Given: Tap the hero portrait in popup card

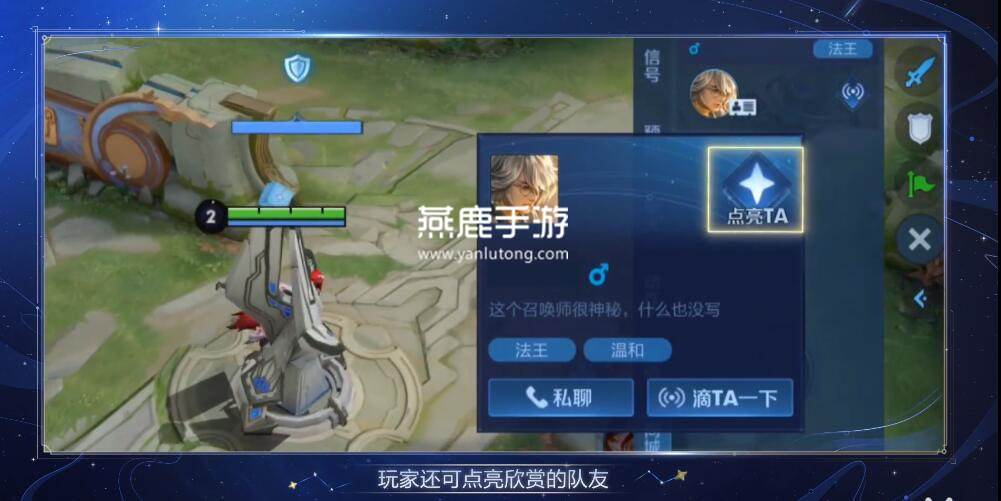Looking at the screenshot, I should click(524, 184).
